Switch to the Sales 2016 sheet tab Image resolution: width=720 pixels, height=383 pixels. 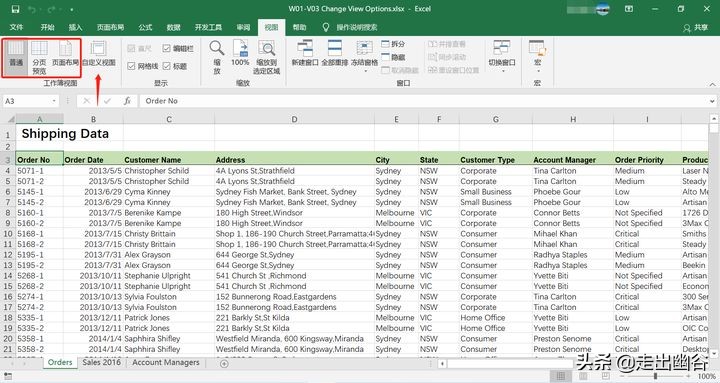[x=101, y=362]
